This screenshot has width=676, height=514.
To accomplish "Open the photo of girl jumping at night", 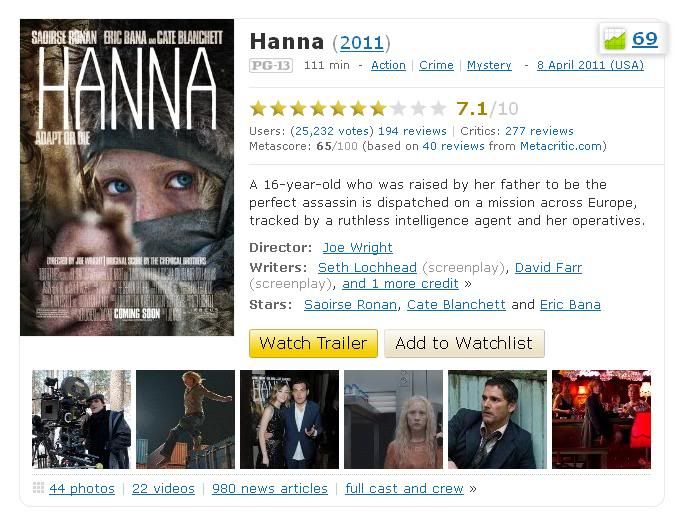I will click(185, 419).
